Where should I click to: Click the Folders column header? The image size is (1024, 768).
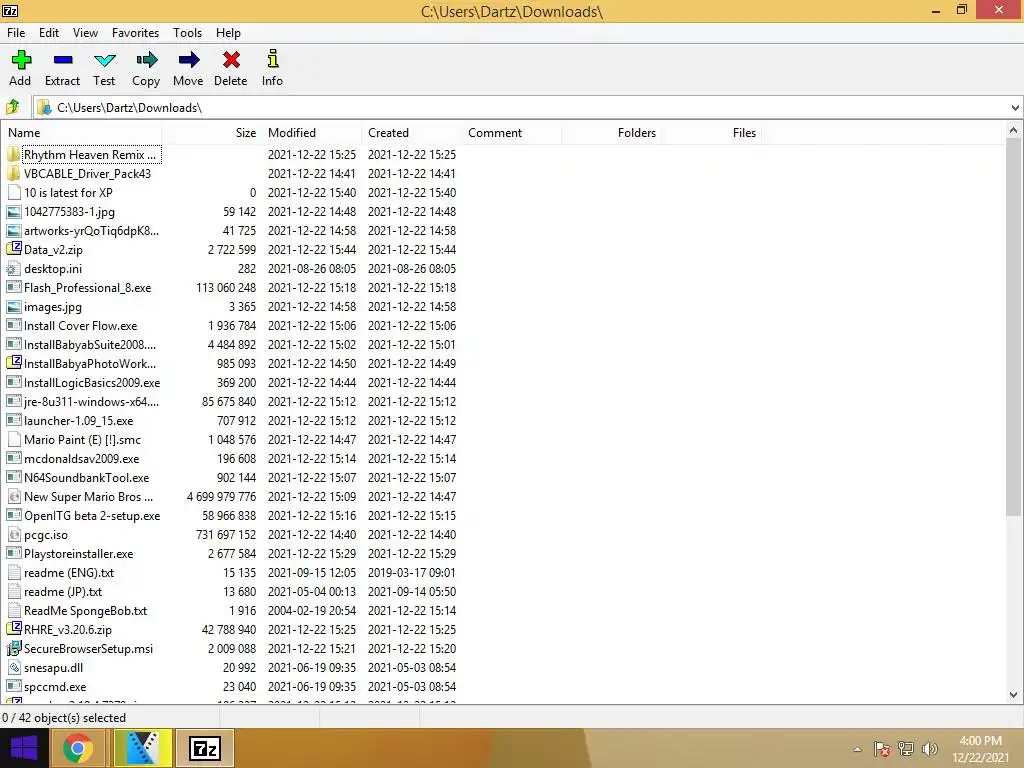611,133
